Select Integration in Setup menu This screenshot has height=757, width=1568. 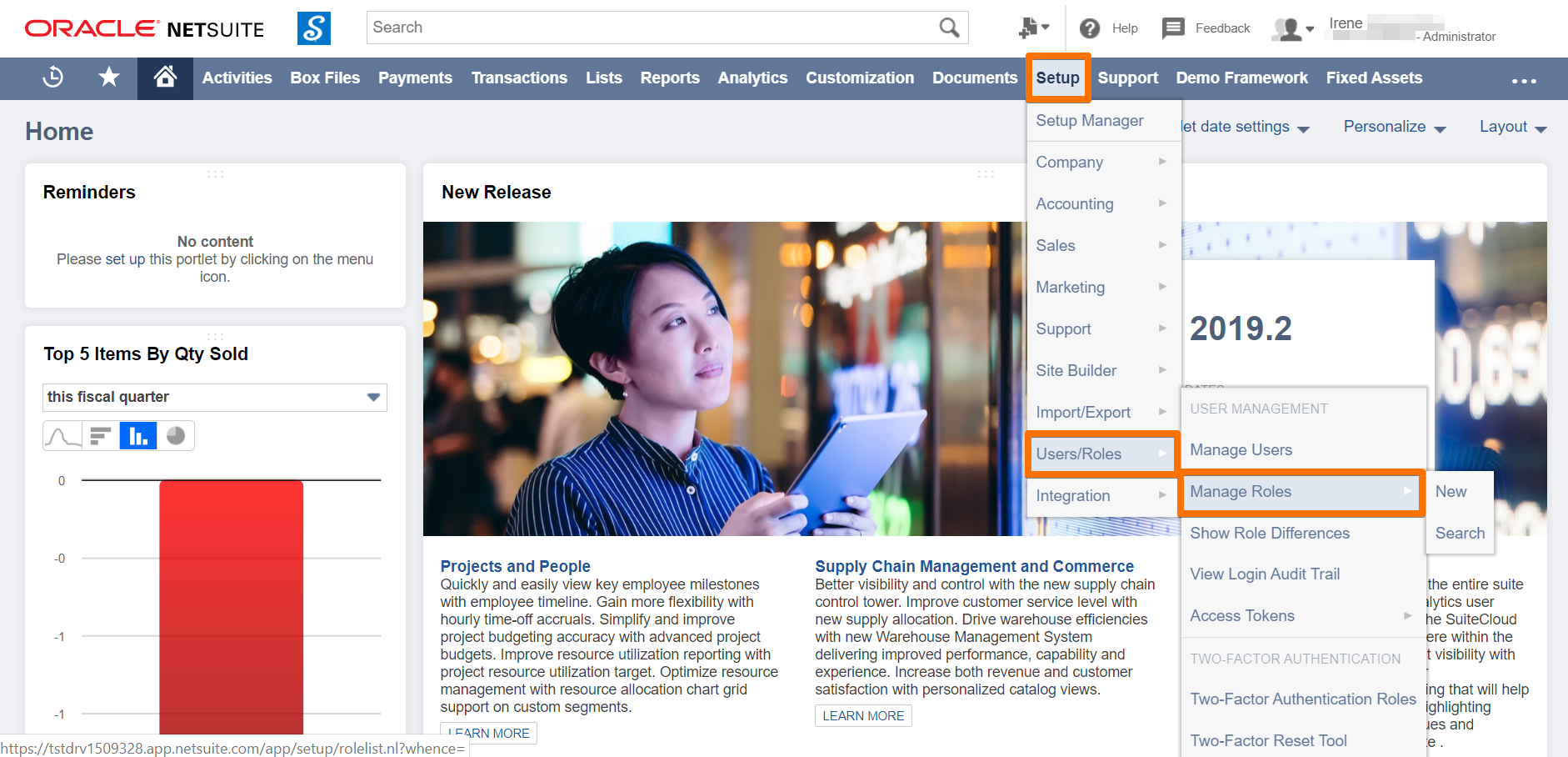pyautogui.click(x=1104, y=496)
